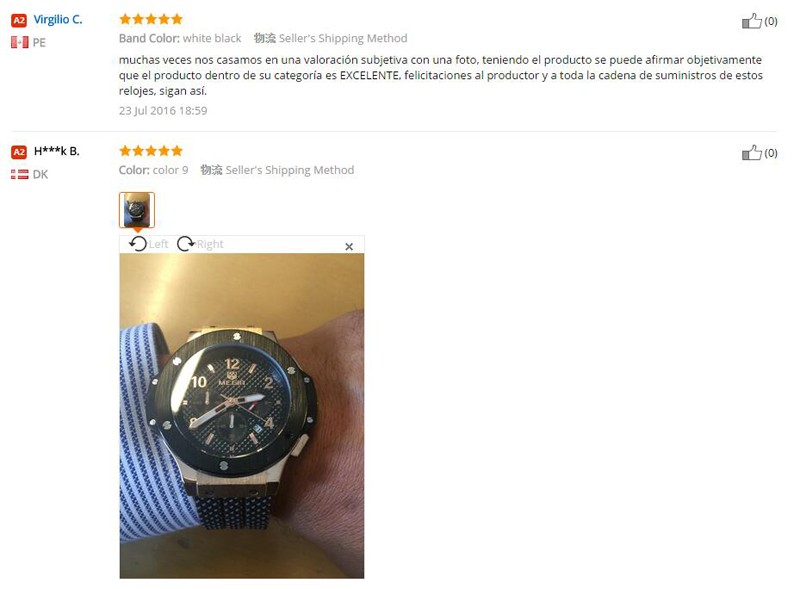Click the A2 badge beside Virgilio C.
800x589 pixels.
(19, 20)
